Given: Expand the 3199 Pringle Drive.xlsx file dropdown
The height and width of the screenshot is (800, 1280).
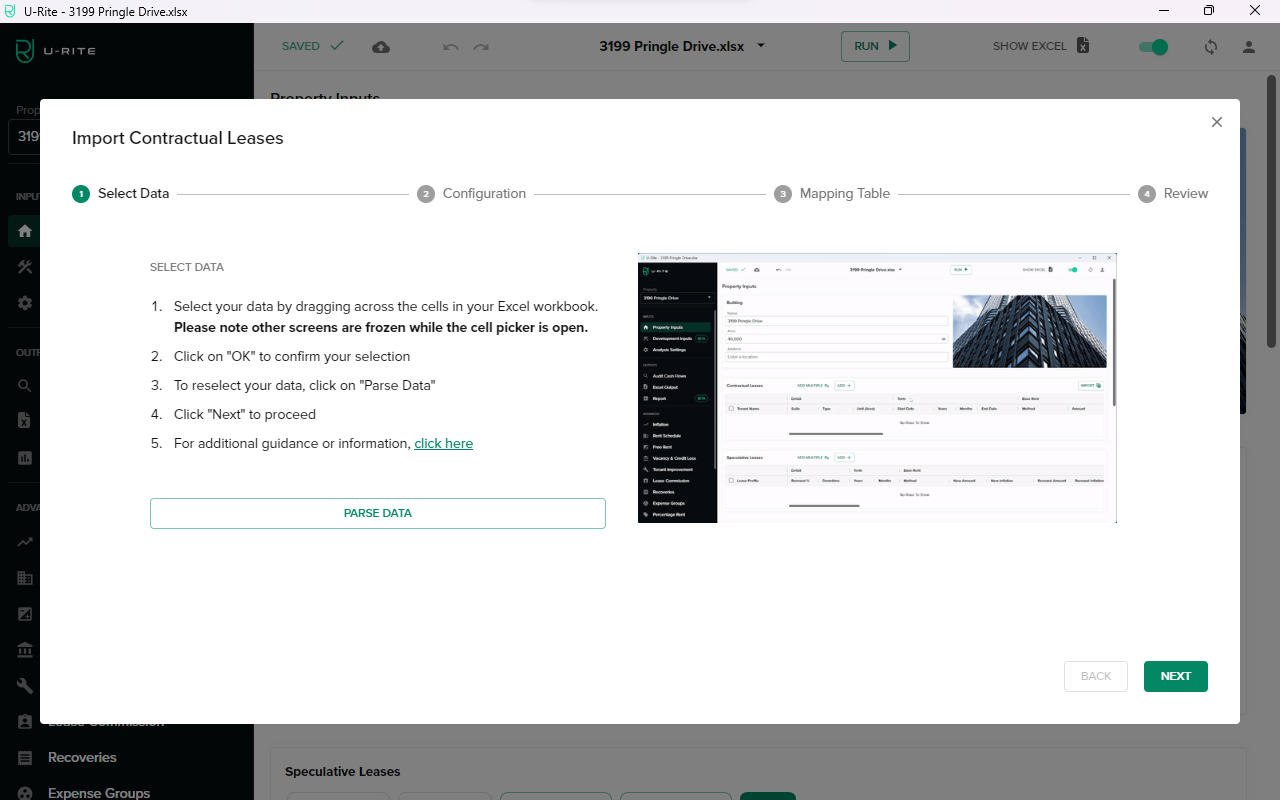Looking at the screenshot, I should point(761,46).
